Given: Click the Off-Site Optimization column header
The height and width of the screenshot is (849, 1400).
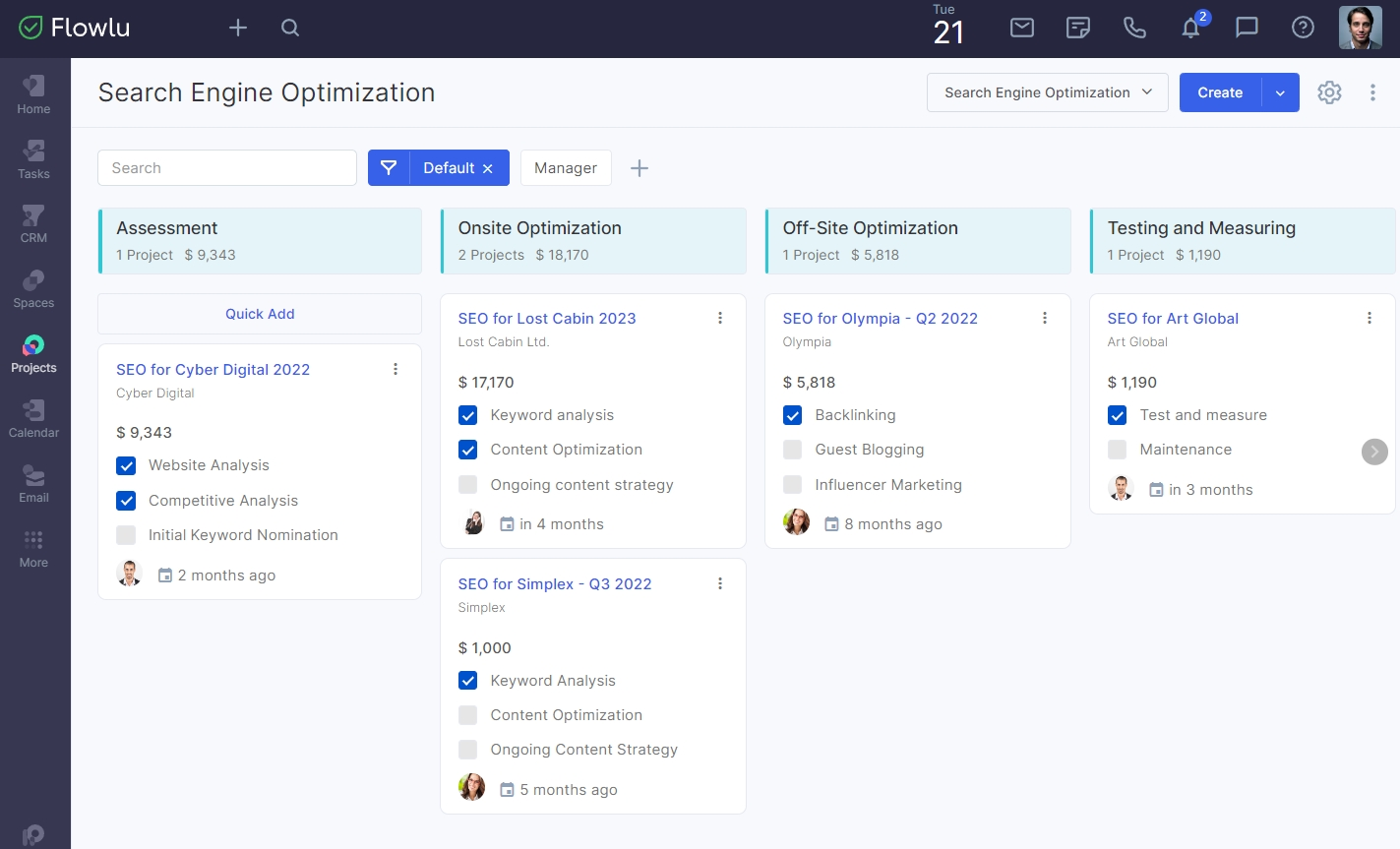Looking at the screenshot, I should click(x=918, y=241).
